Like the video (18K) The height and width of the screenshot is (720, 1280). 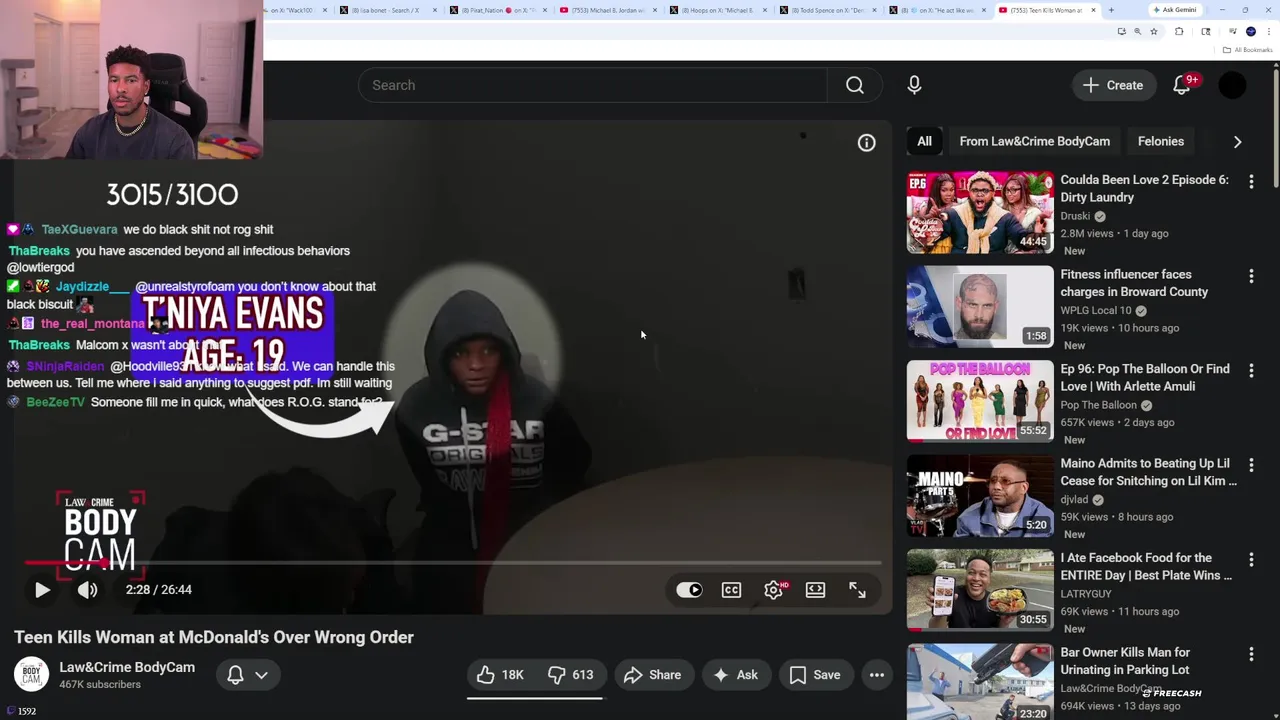click(500, 675)
